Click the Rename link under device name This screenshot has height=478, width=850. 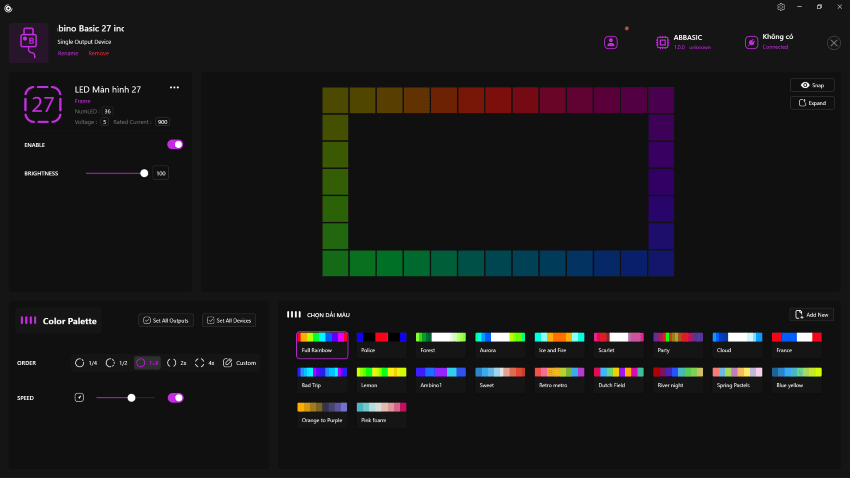pyautogui.click(x=68, y=53)
